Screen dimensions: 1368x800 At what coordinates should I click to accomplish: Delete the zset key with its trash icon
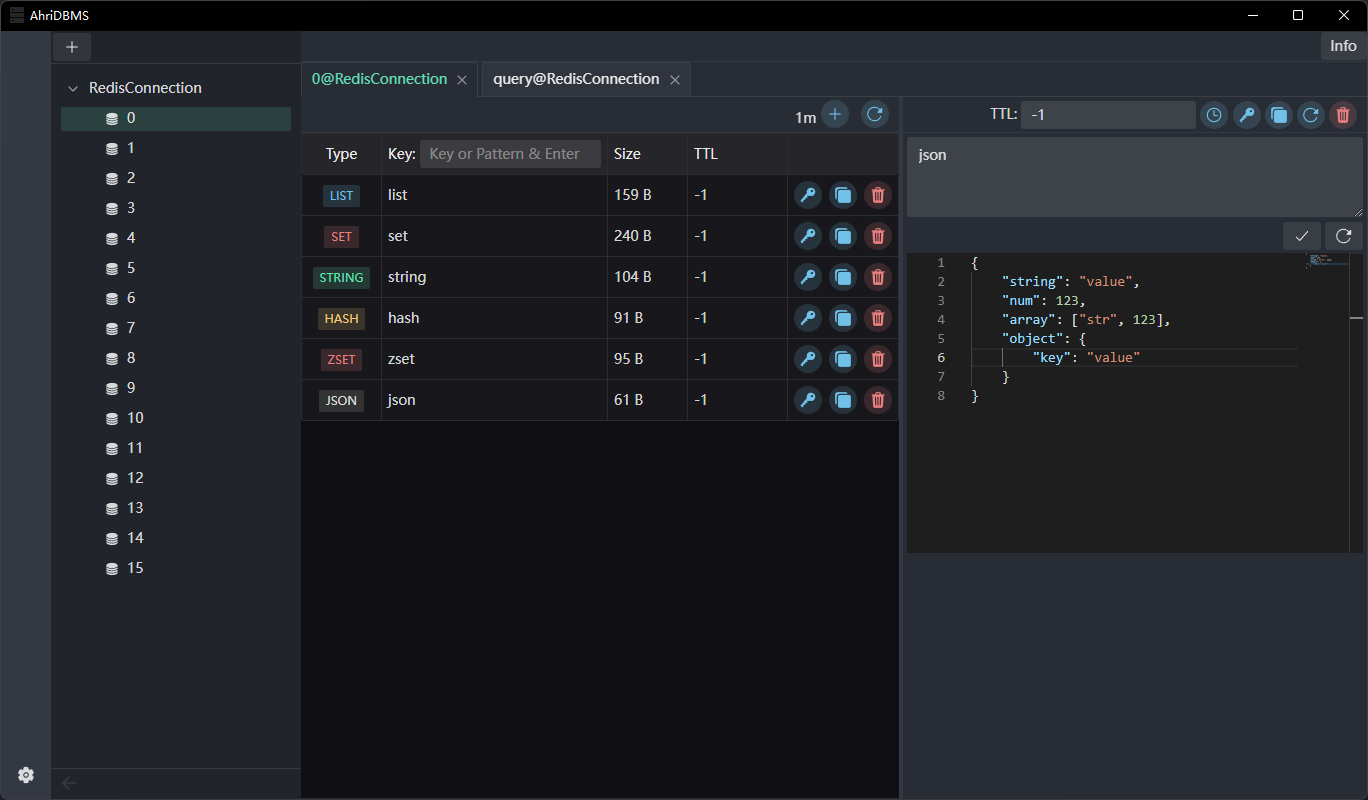click(x=878, y=359)
